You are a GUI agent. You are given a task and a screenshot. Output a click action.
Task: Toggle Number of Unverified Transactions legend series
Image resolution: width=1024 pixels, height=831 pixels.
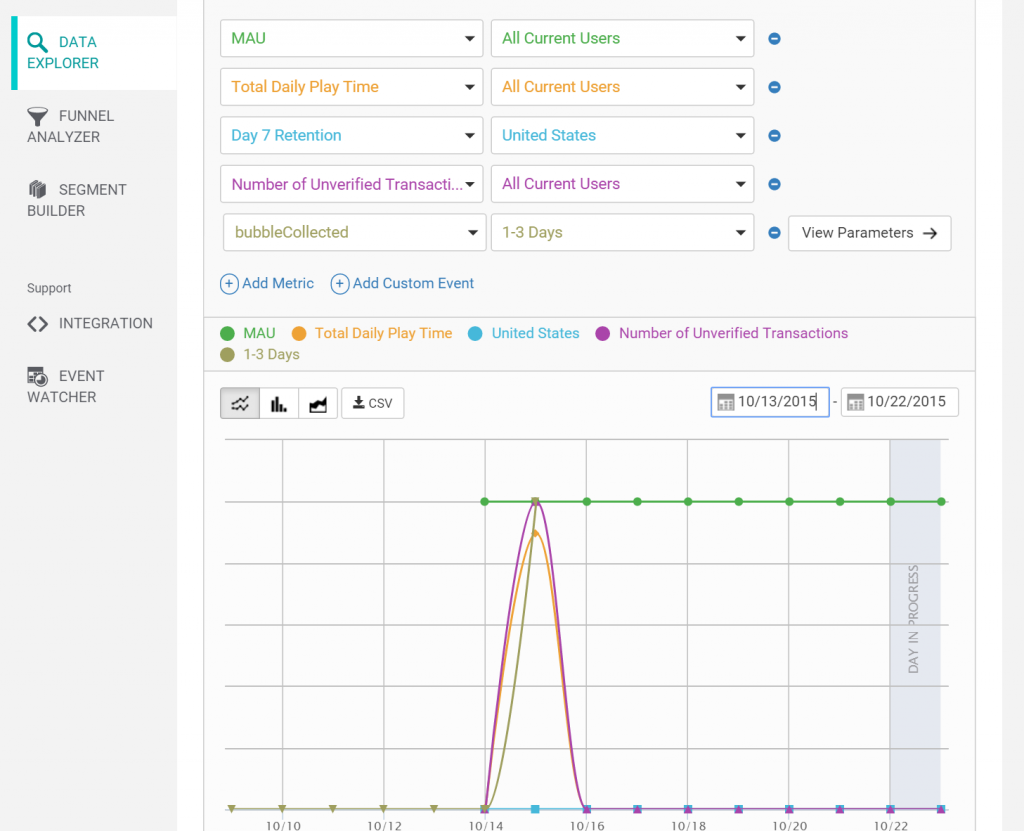pos(722,333)
